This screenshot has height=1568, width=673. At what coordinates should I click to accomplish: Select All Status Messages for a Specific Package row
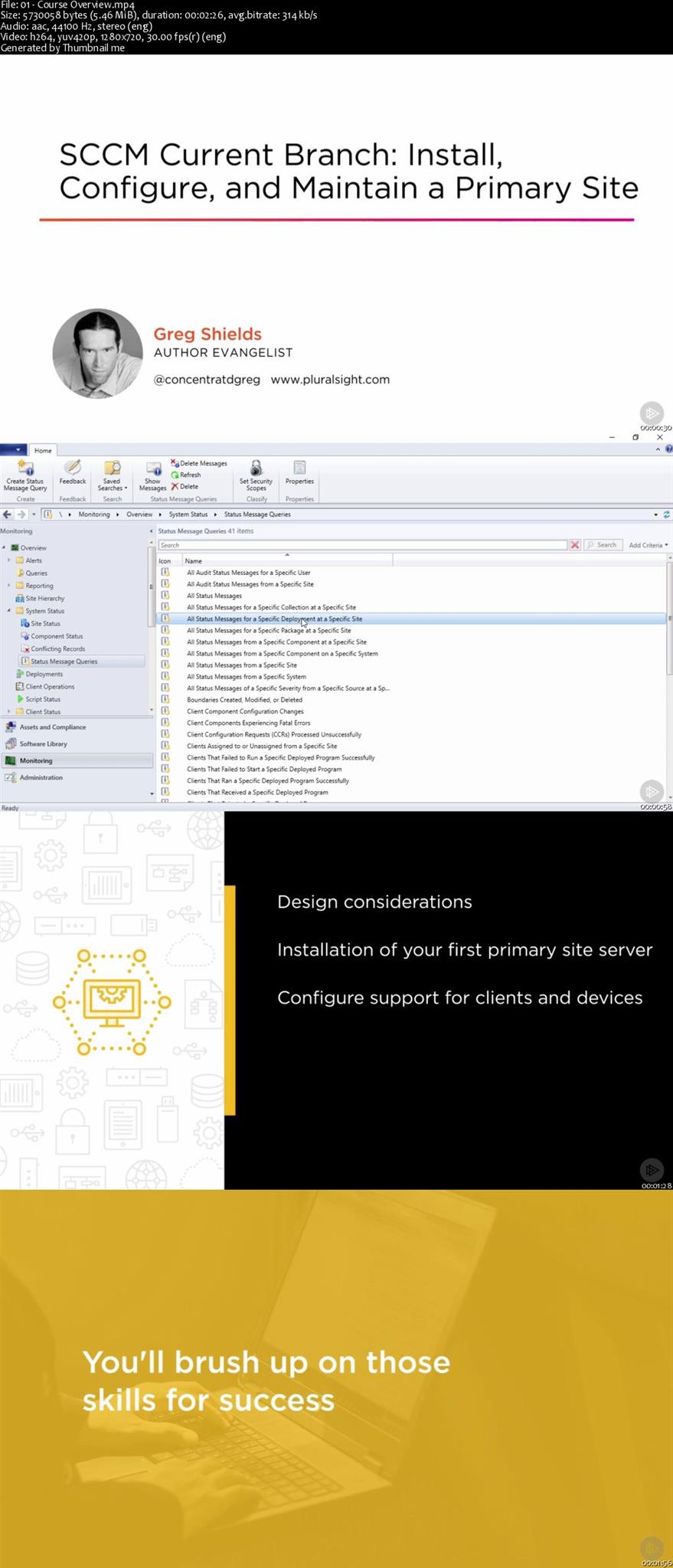[269, 630]
